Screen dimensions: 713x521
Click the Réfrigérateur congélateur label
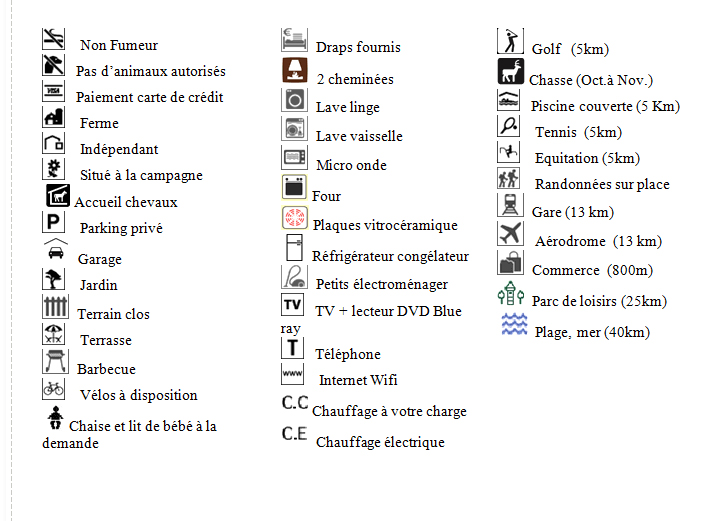pos(390,257)
